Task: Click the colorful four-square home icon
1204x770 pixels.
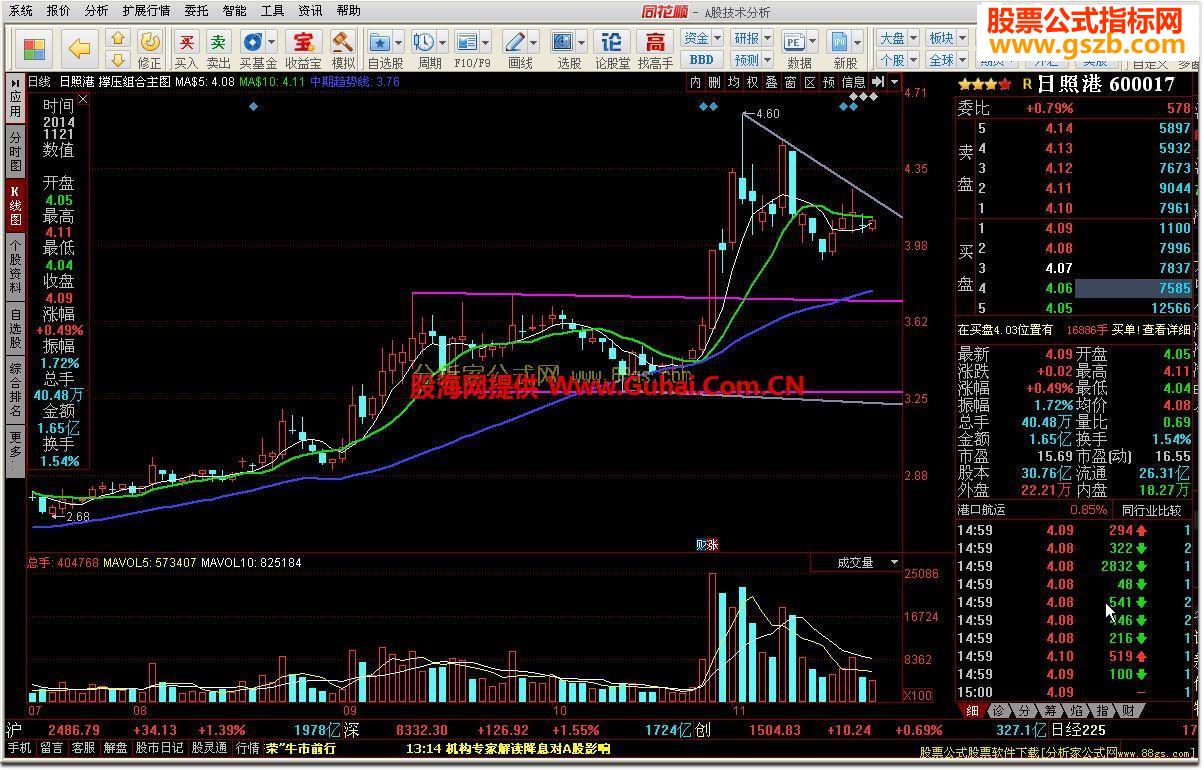Action: (34, 48)
